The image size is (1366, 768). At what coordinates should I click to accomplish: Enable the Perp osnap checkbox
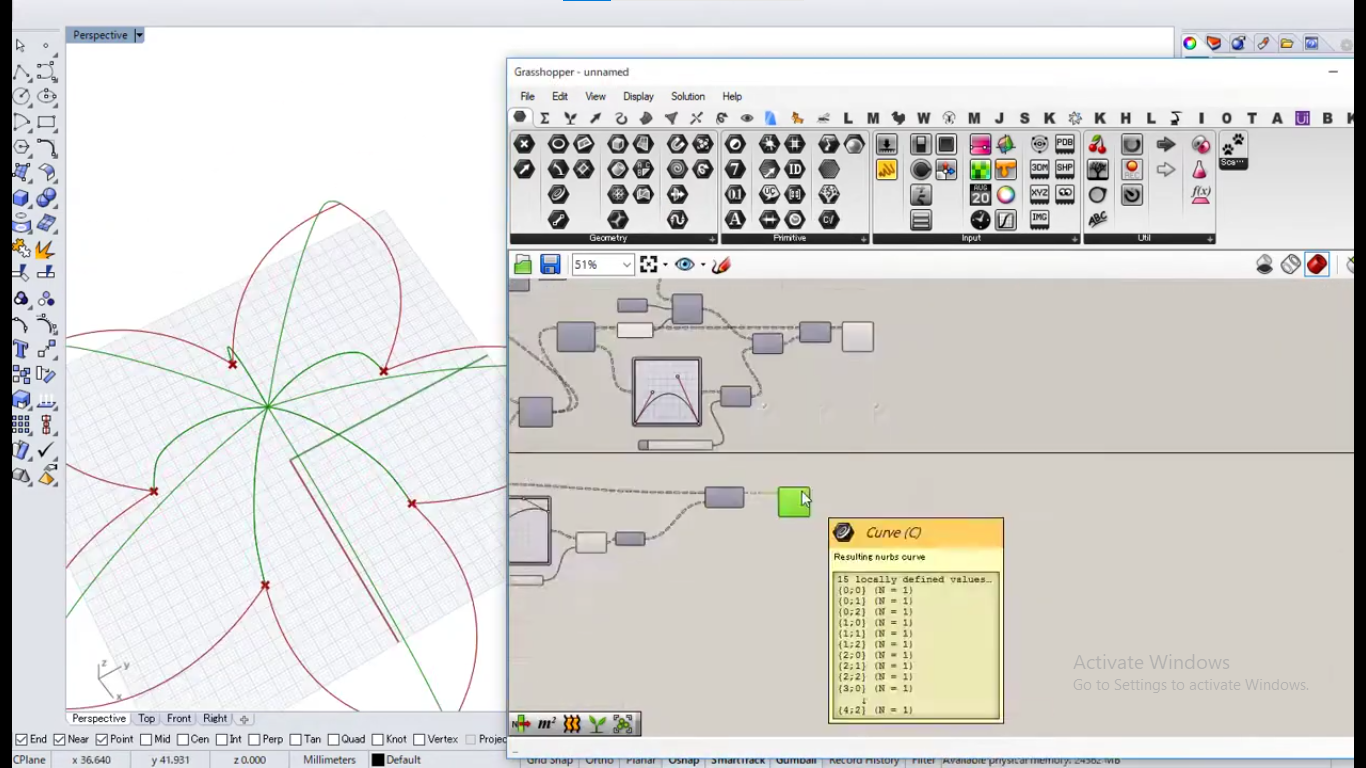click(x=254, y=739)
